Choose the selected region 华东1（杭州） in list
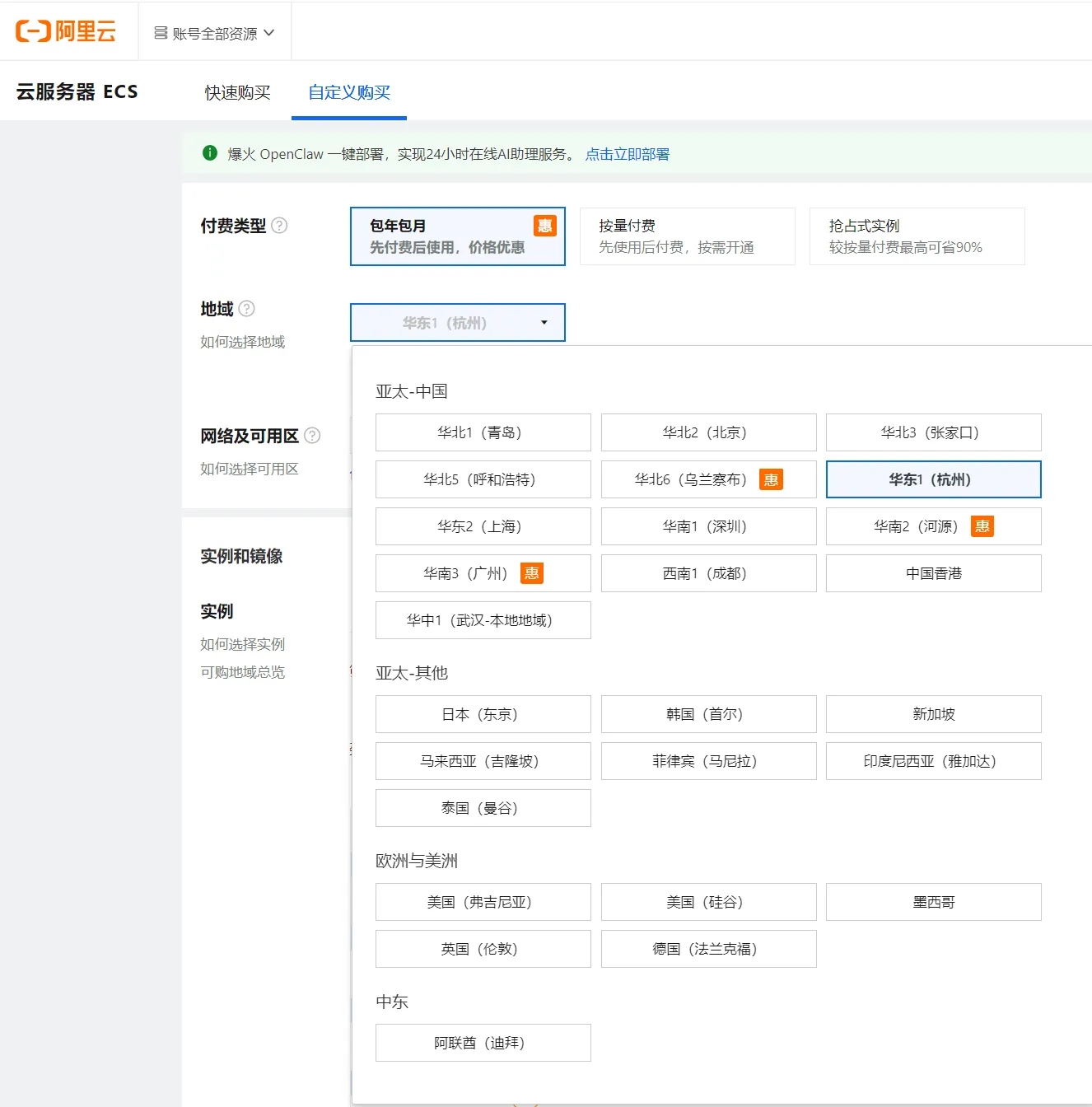Viewport: 1092px width, 1107px height. (934, 479)
